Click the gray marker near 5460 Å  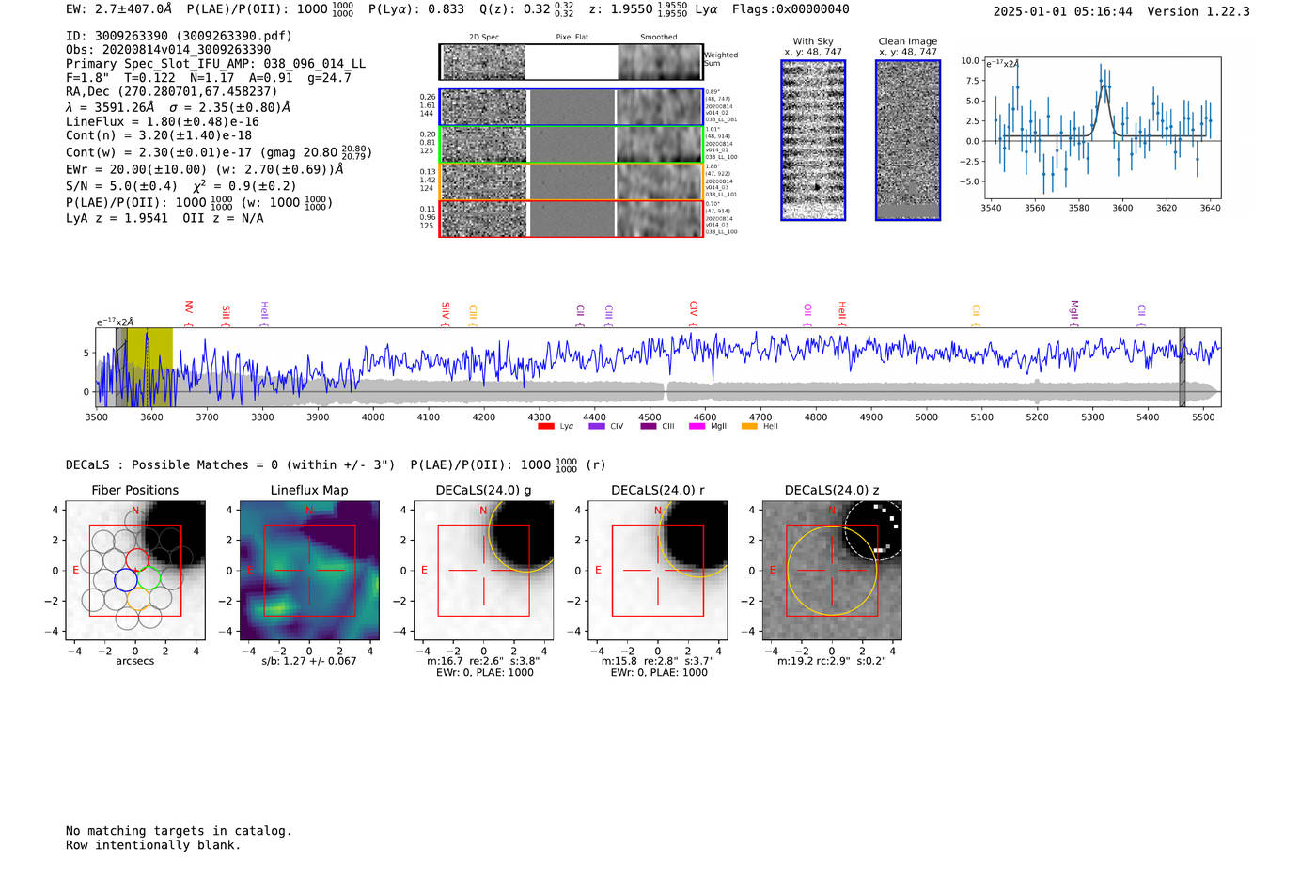[1183, 367]
